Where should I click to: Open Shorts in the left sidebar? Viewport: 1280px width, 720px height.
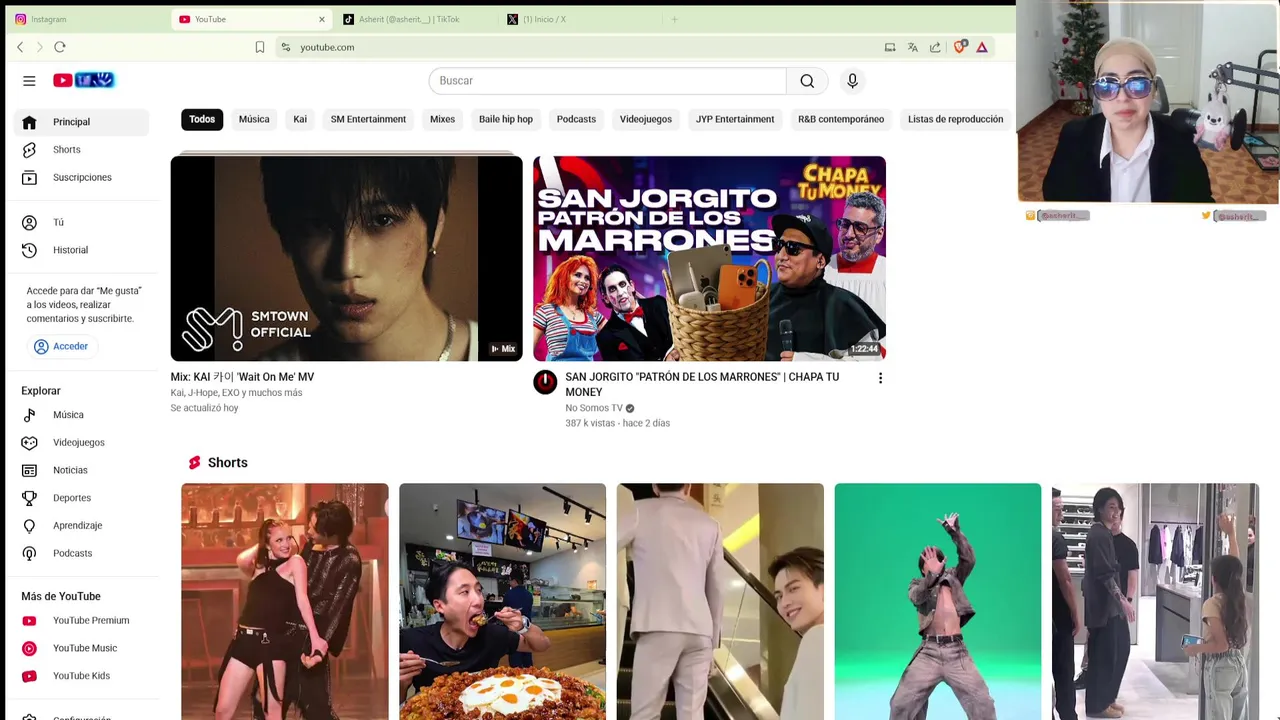pos(82,150)
